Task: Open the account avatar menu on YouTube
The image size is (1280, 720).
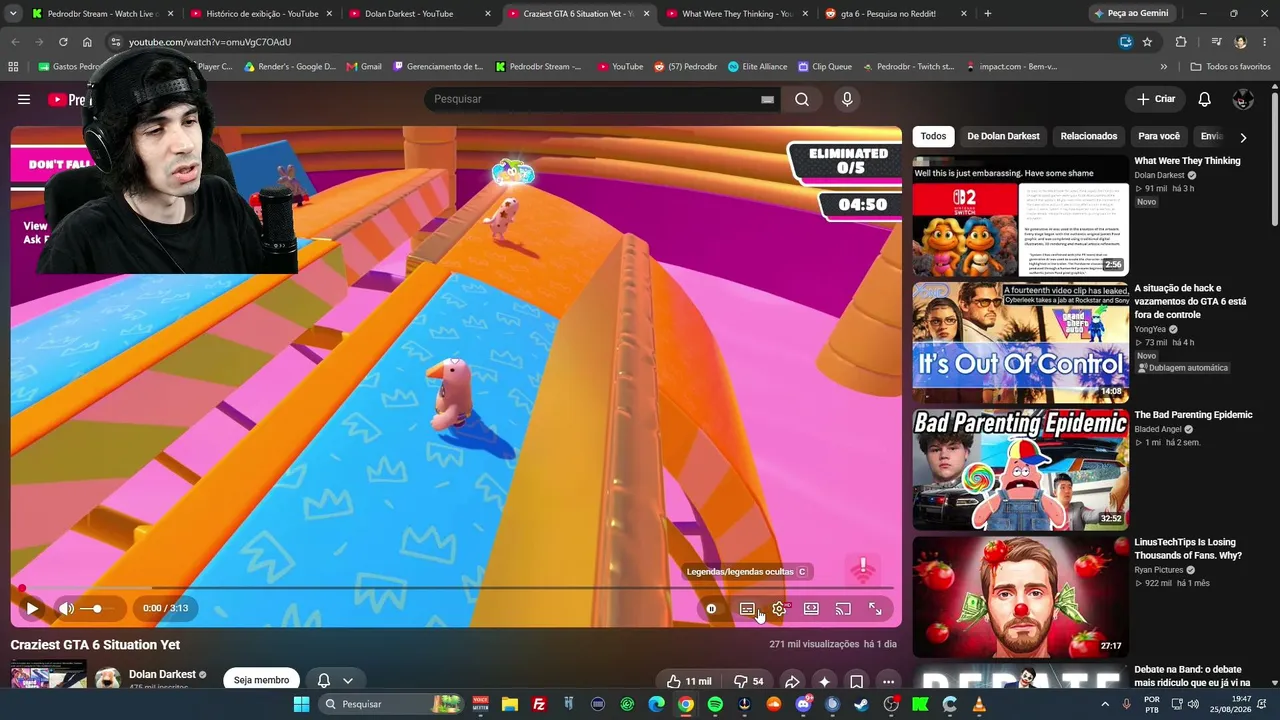Action: [x=1243, y=99]
